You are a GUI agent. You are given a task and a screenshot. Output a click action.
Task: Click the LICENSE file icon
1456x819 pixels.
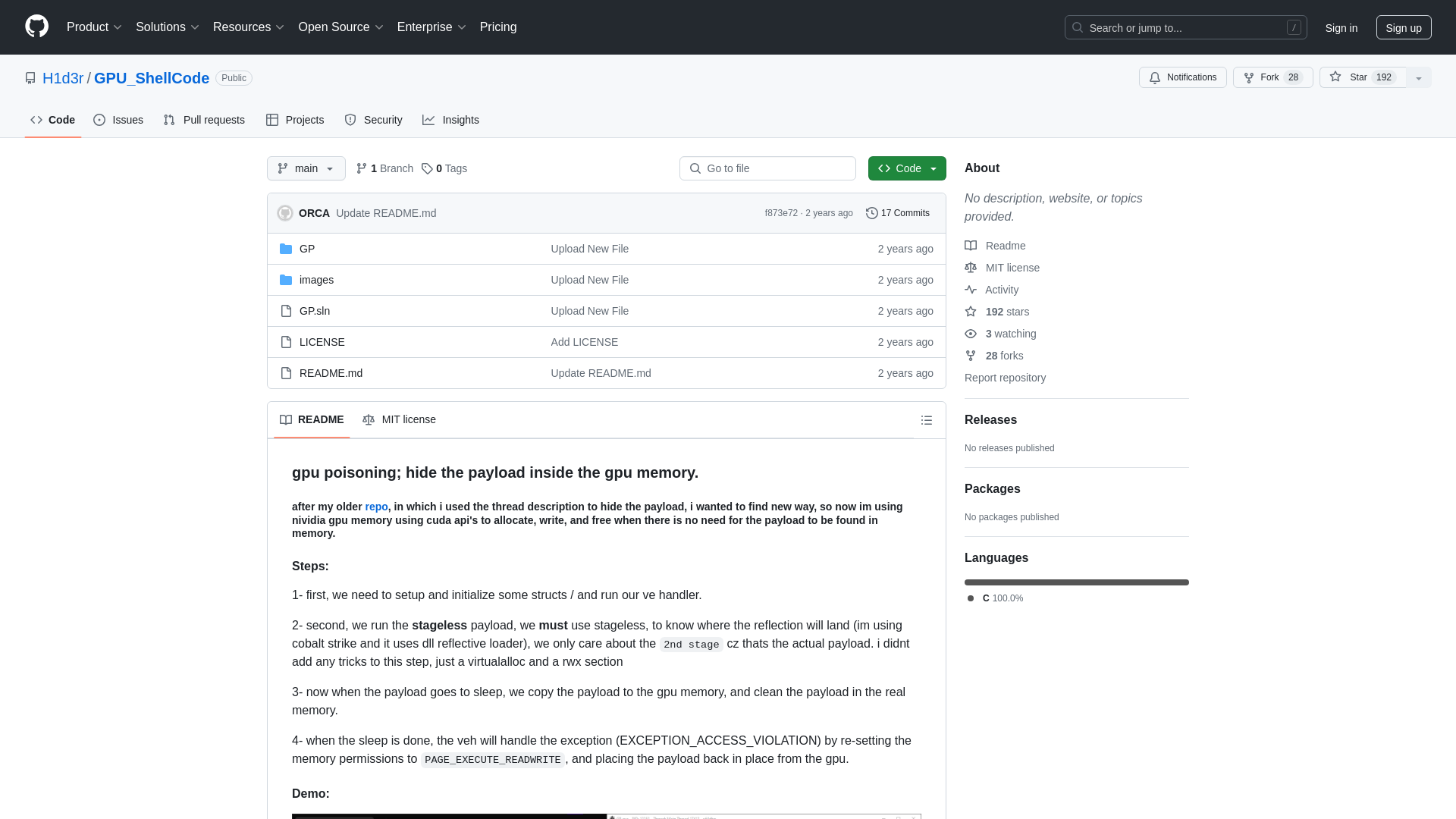286,342
